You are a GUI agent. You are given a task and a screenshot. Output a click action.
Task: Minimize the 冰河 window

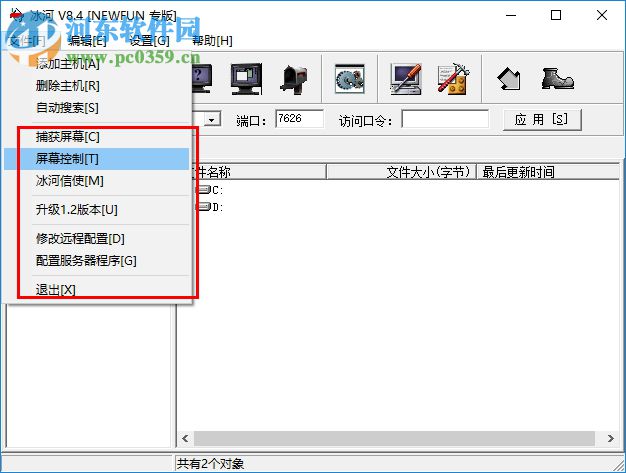pos(511,16)
